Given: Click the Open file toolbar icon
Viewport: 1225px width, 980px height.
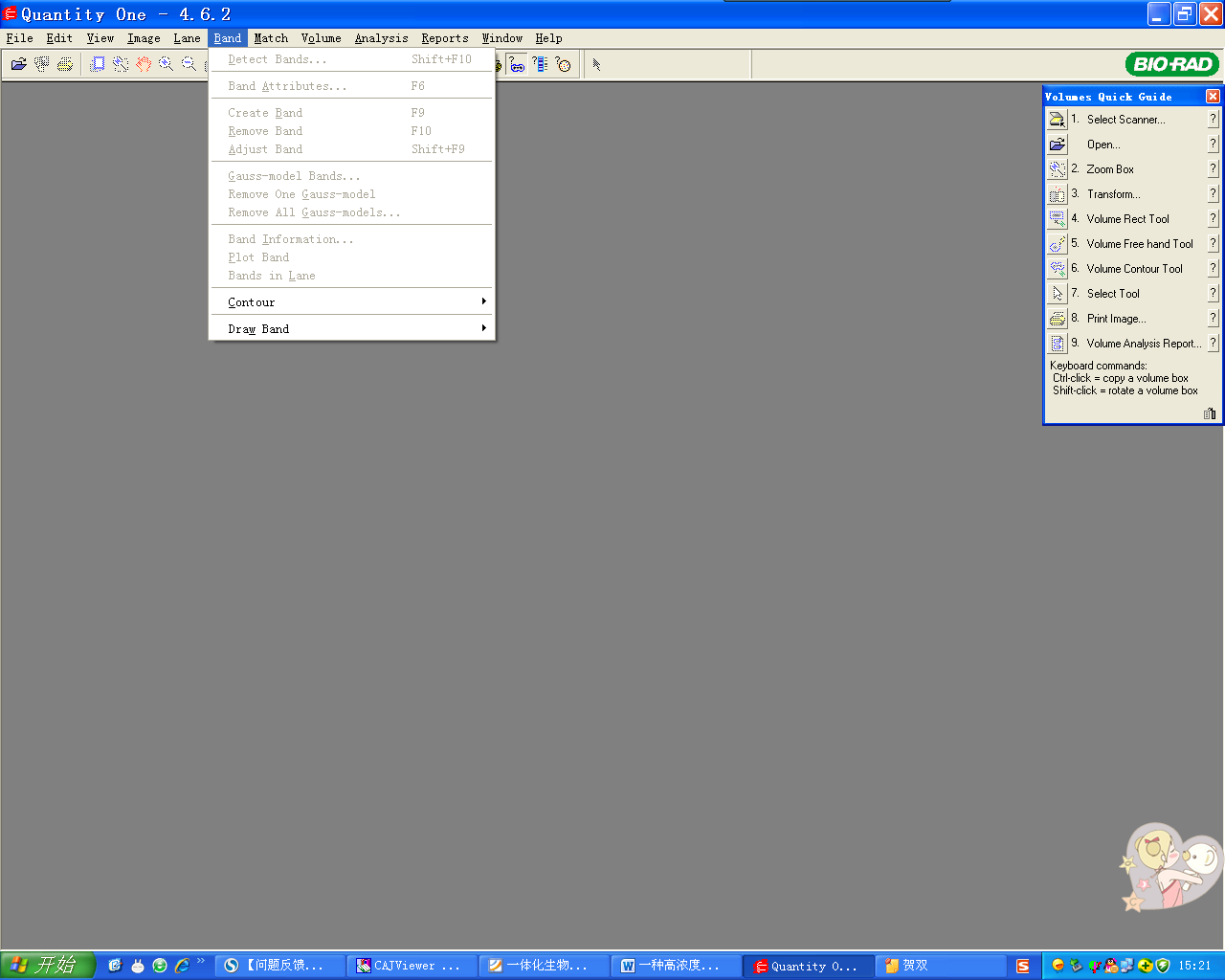Looking at the screenshot, I should pos(18,64).
